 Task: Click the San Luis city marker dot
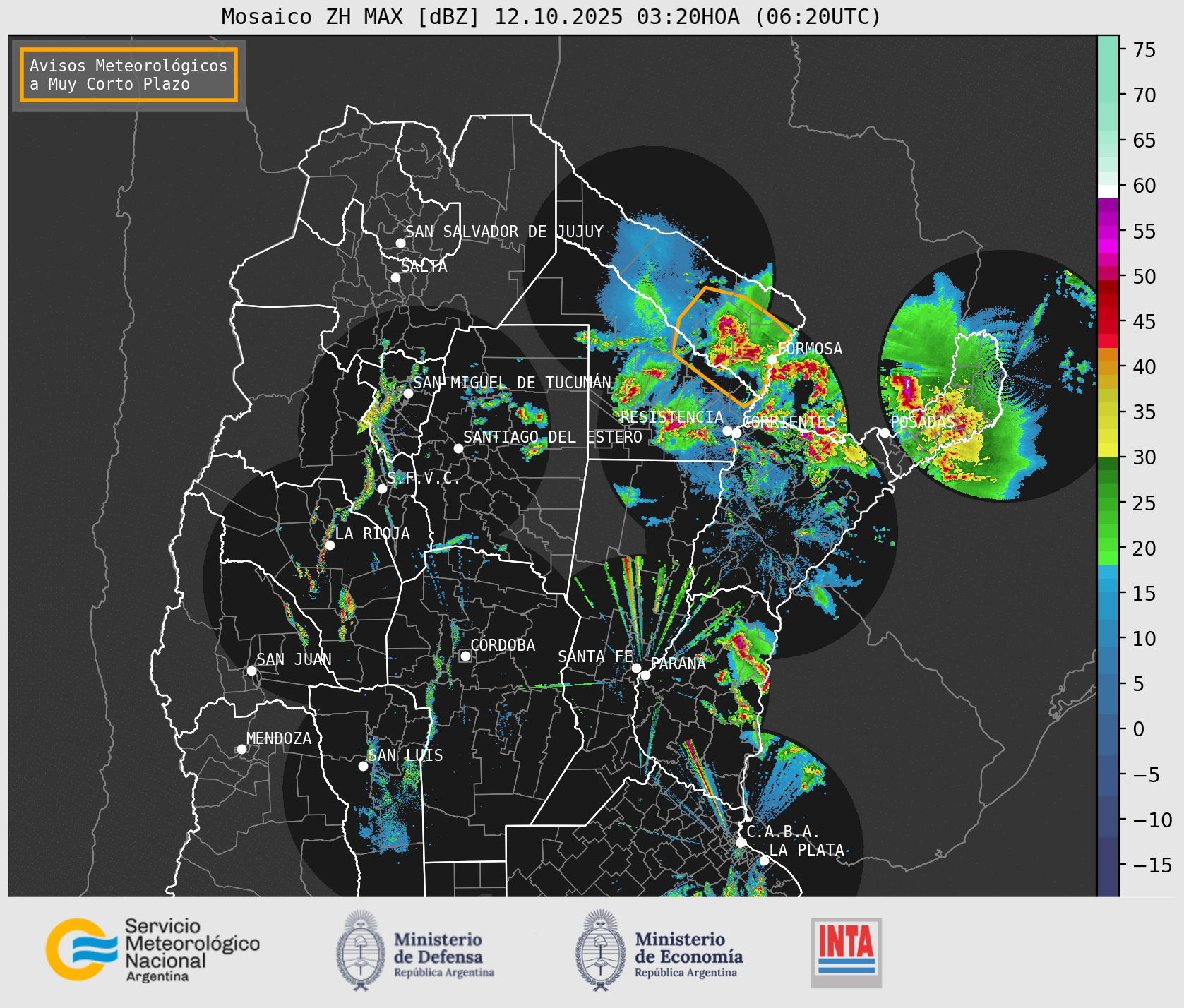pos(363,766)
